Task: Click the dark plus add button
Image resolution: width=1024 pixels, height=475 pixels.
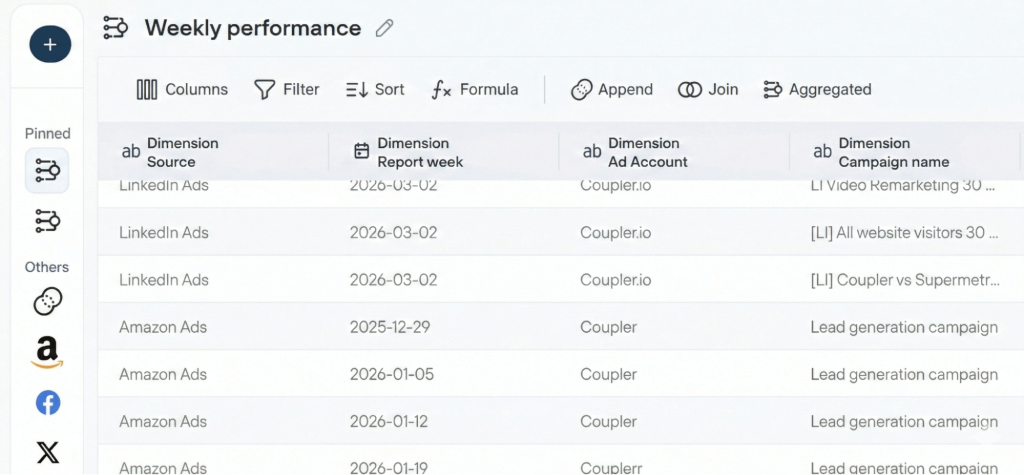Action: point(50,44)
